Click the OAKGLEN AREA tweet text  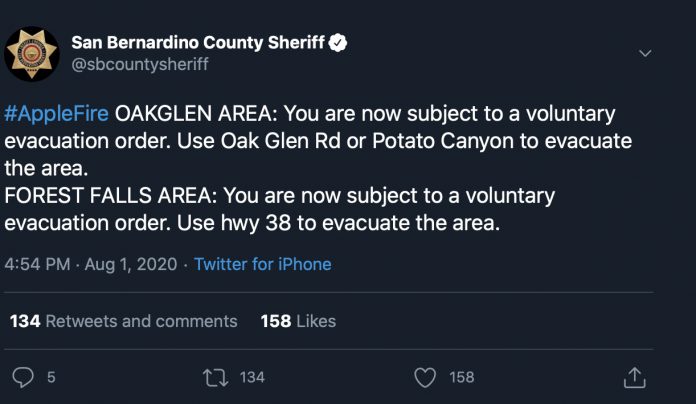pyautogui.click(x=196, y=114)
